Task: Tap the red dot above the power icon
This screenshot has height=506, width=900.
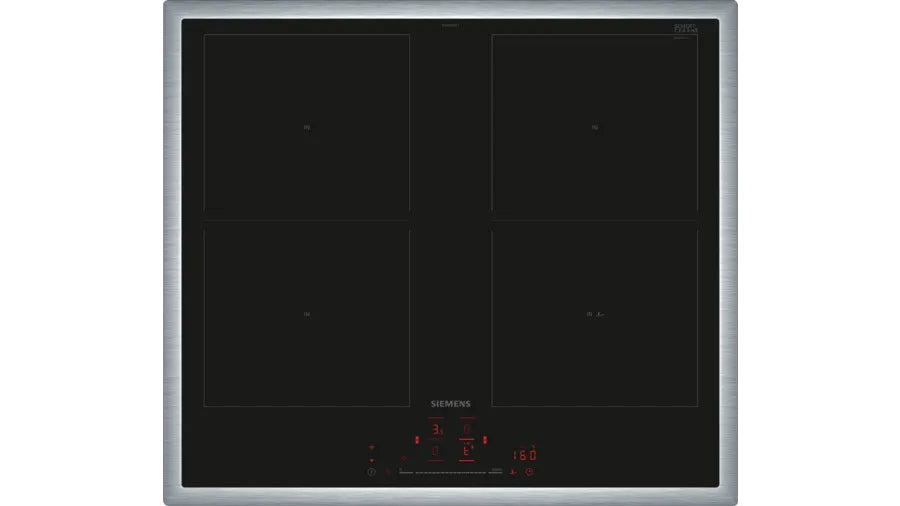Action: coord(371,460)
